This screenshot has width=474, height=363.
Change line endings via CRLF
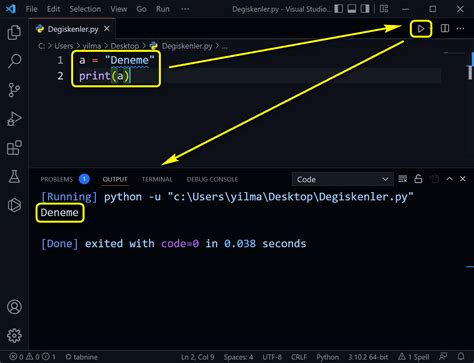click(299, 357)
